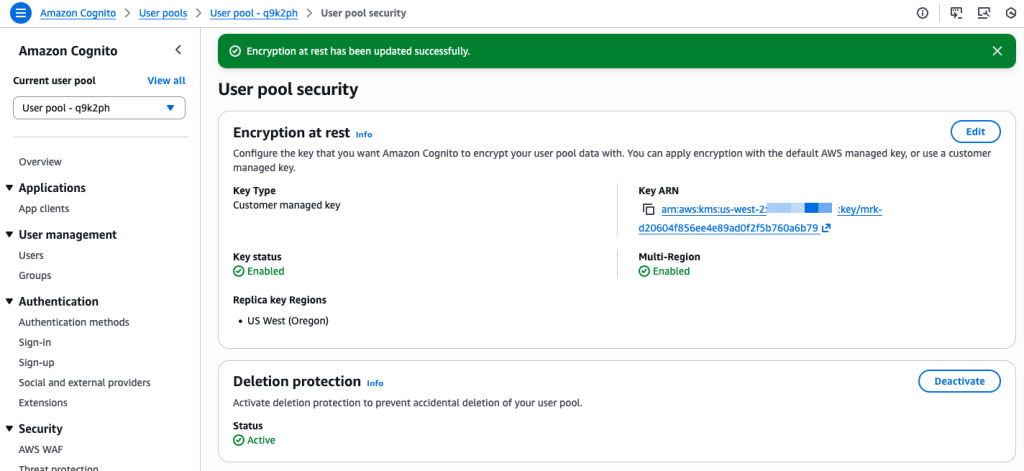Open the hamburger navigation menu icon
This screenshot has height=471, width=1024.
[21, 13]
